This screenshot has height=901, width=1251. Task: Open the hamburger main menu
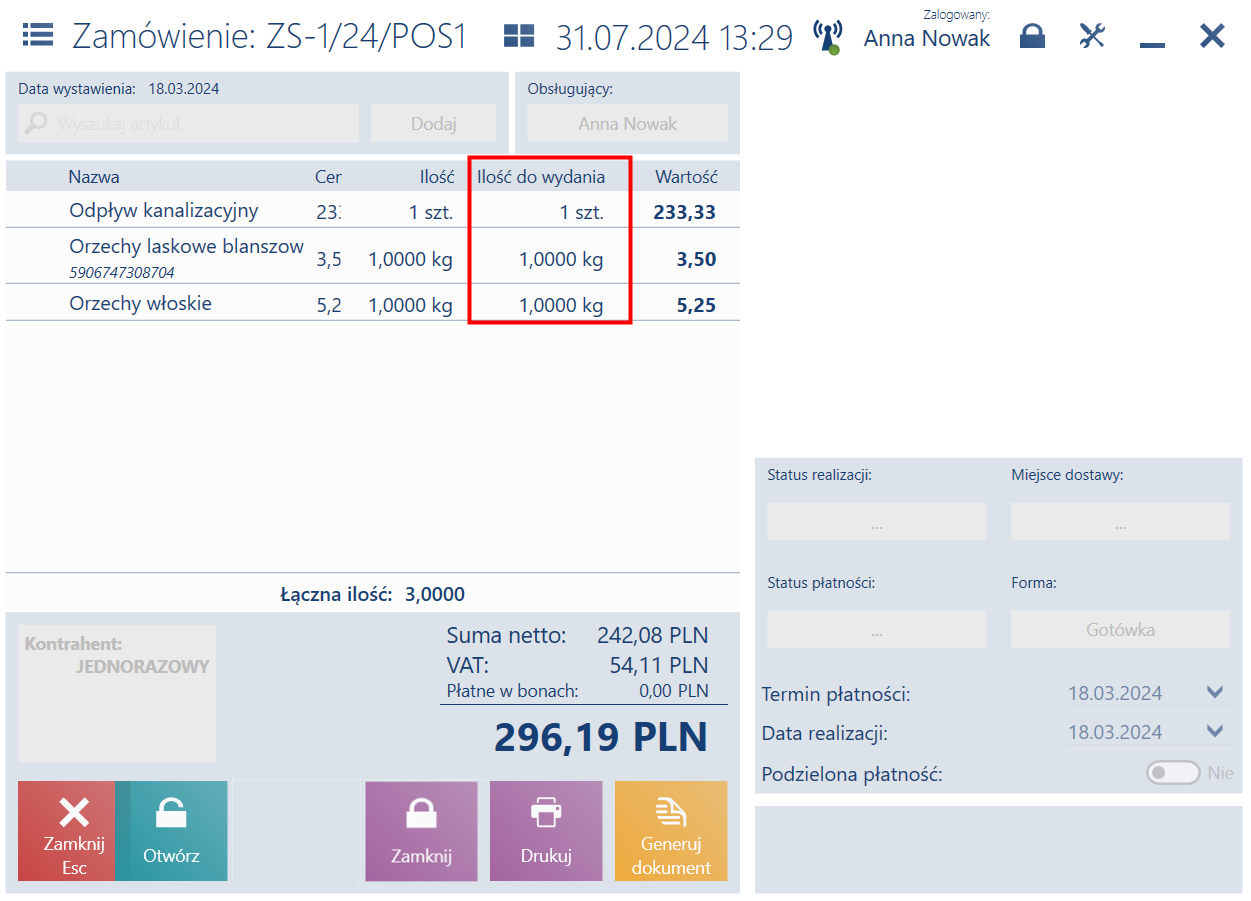38,36
